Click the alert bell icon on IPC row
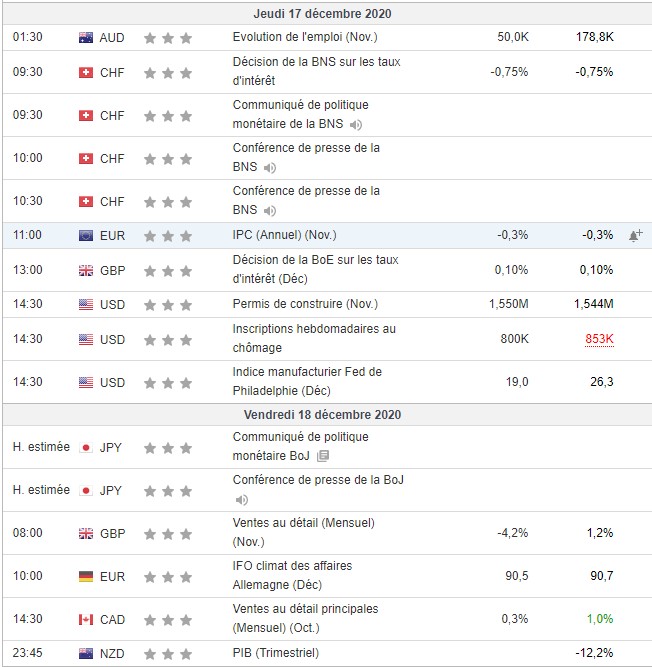The height and width of the screenshot is (667, 652). [x=635, y=236]
